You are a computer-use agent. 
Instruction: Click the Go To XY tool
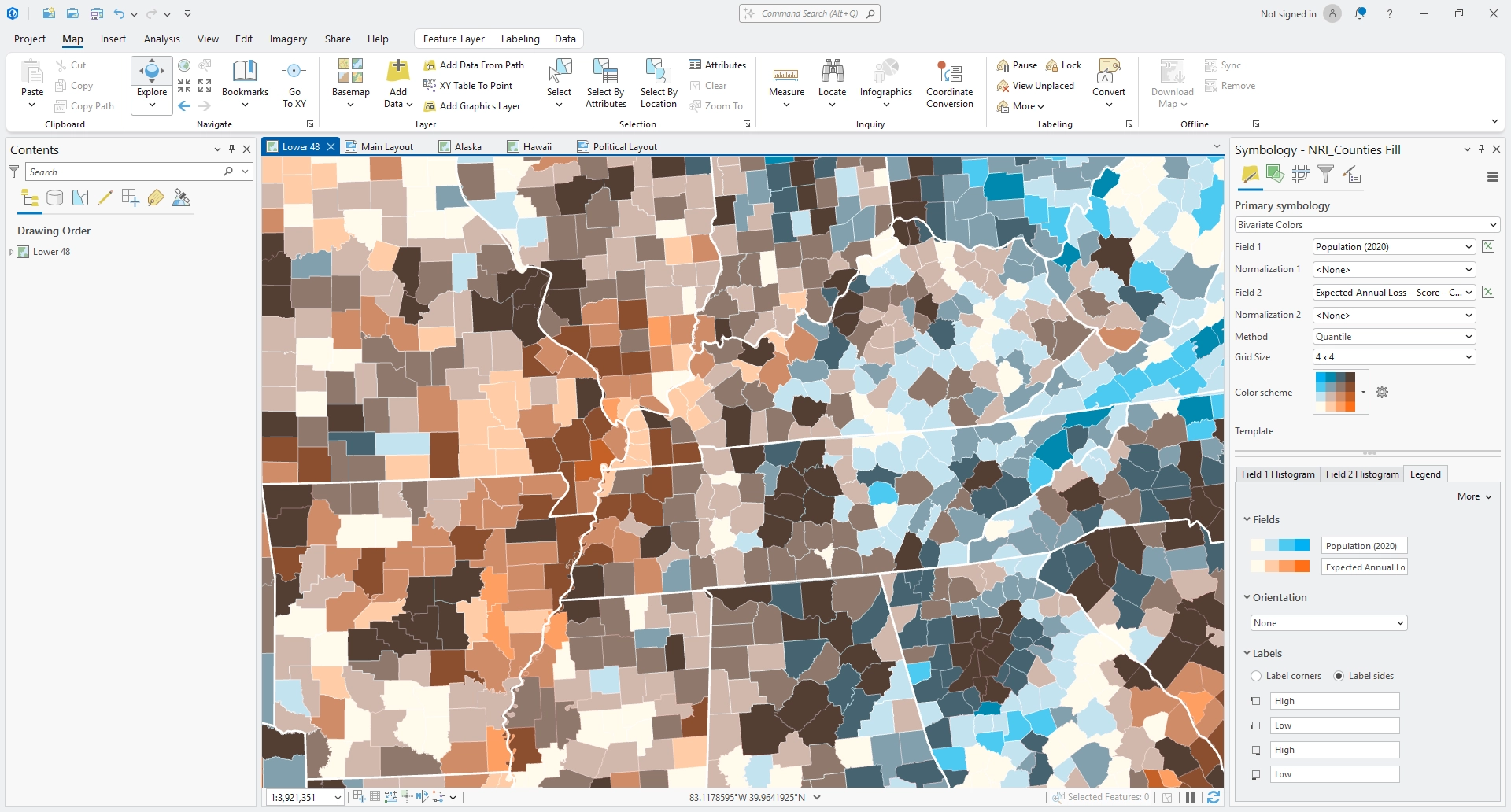tap(294, 83)
